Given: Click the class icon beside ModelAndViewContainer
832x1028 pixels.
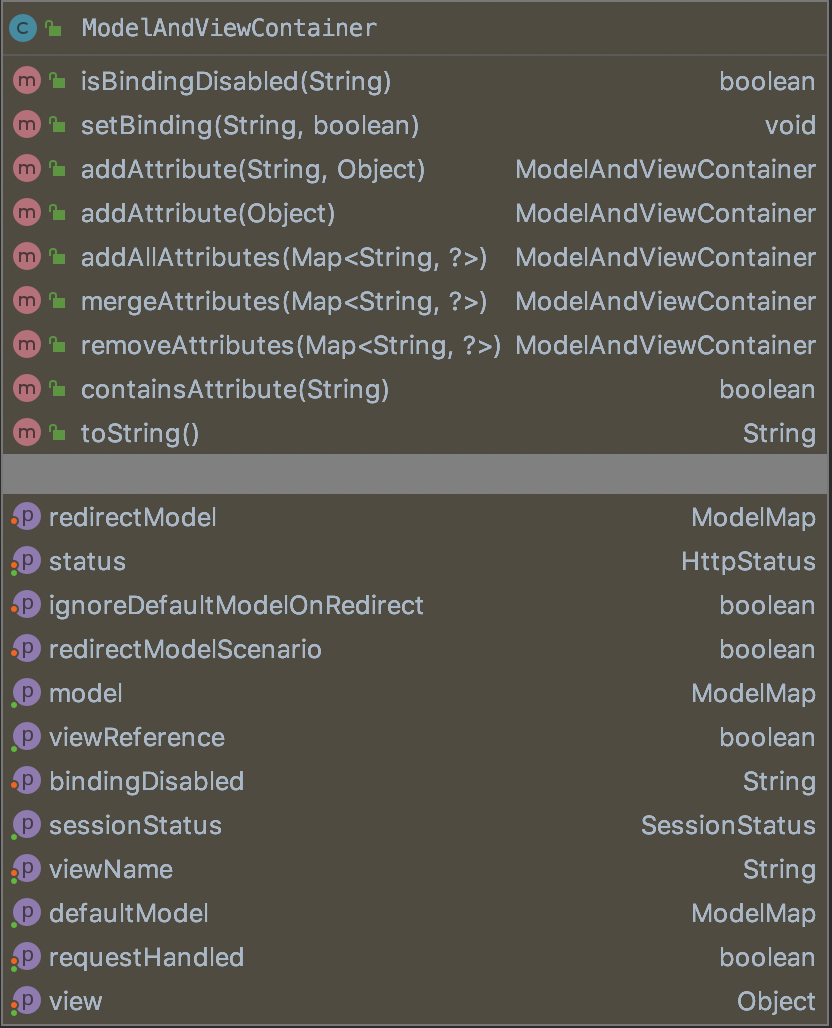Looking at the screenshot, I should 22,28.
